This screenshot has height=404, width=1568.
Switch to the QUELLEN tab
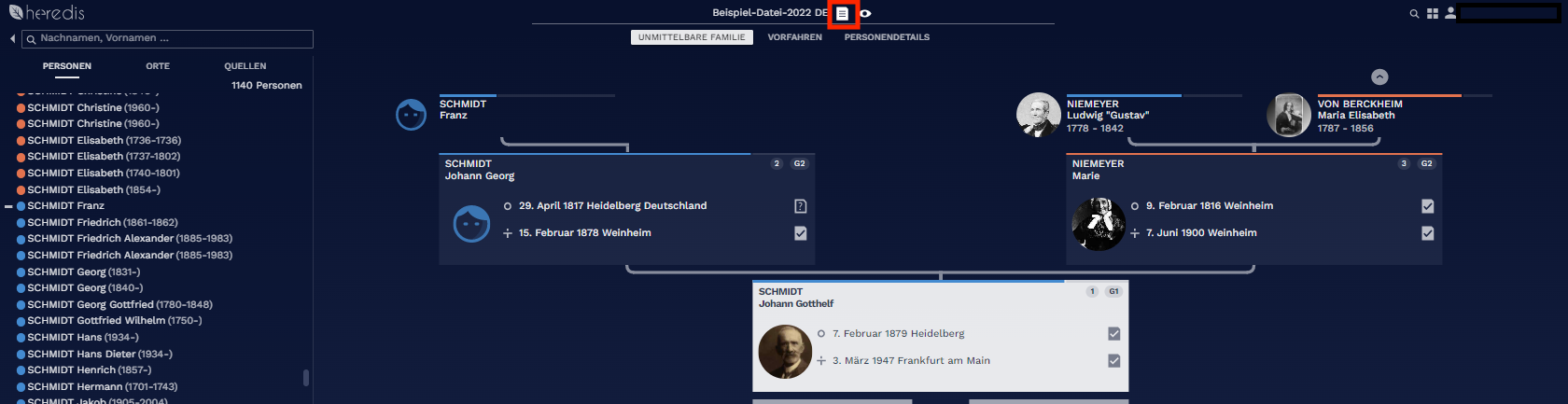[x=245, y=66]
